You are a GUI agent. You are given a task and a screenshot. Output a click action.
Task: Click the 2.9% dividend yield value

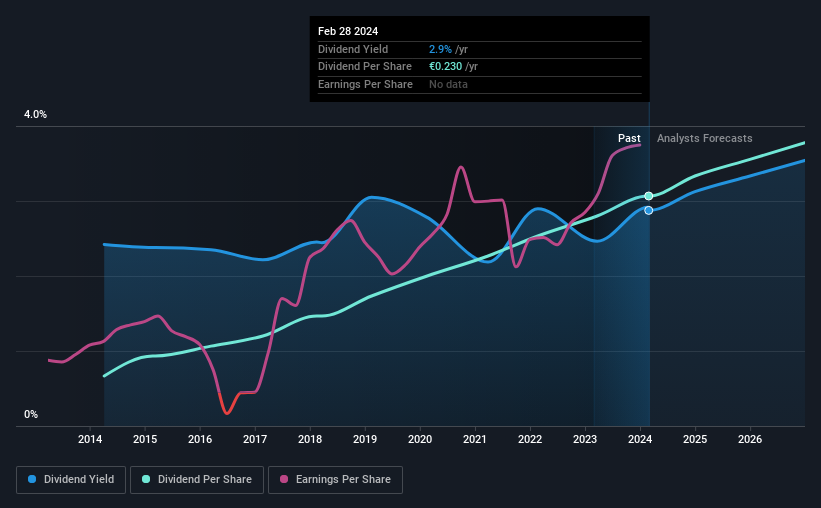[x=440, y=49]
